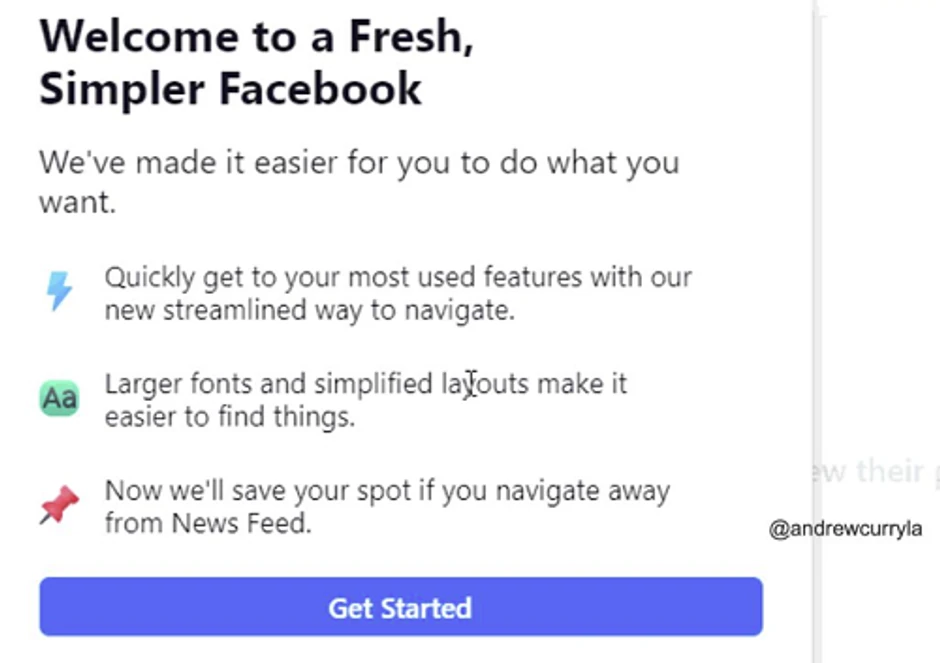This screenshot has width=940, height=663.
Task: Select the "Simpler Facebook" heading line
Action: (x=230, y=89)
